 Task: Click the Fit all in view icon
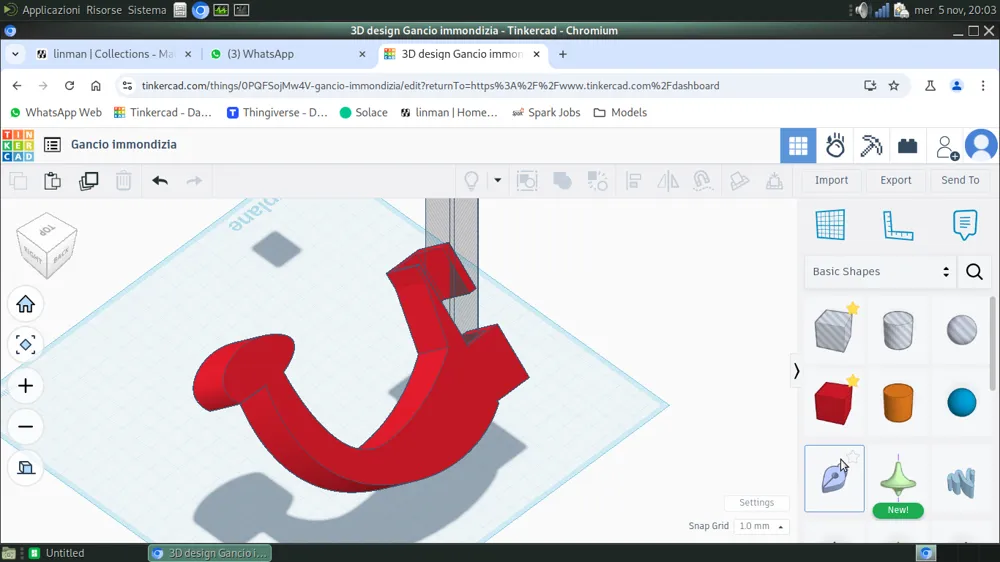(x=26, y=345)
